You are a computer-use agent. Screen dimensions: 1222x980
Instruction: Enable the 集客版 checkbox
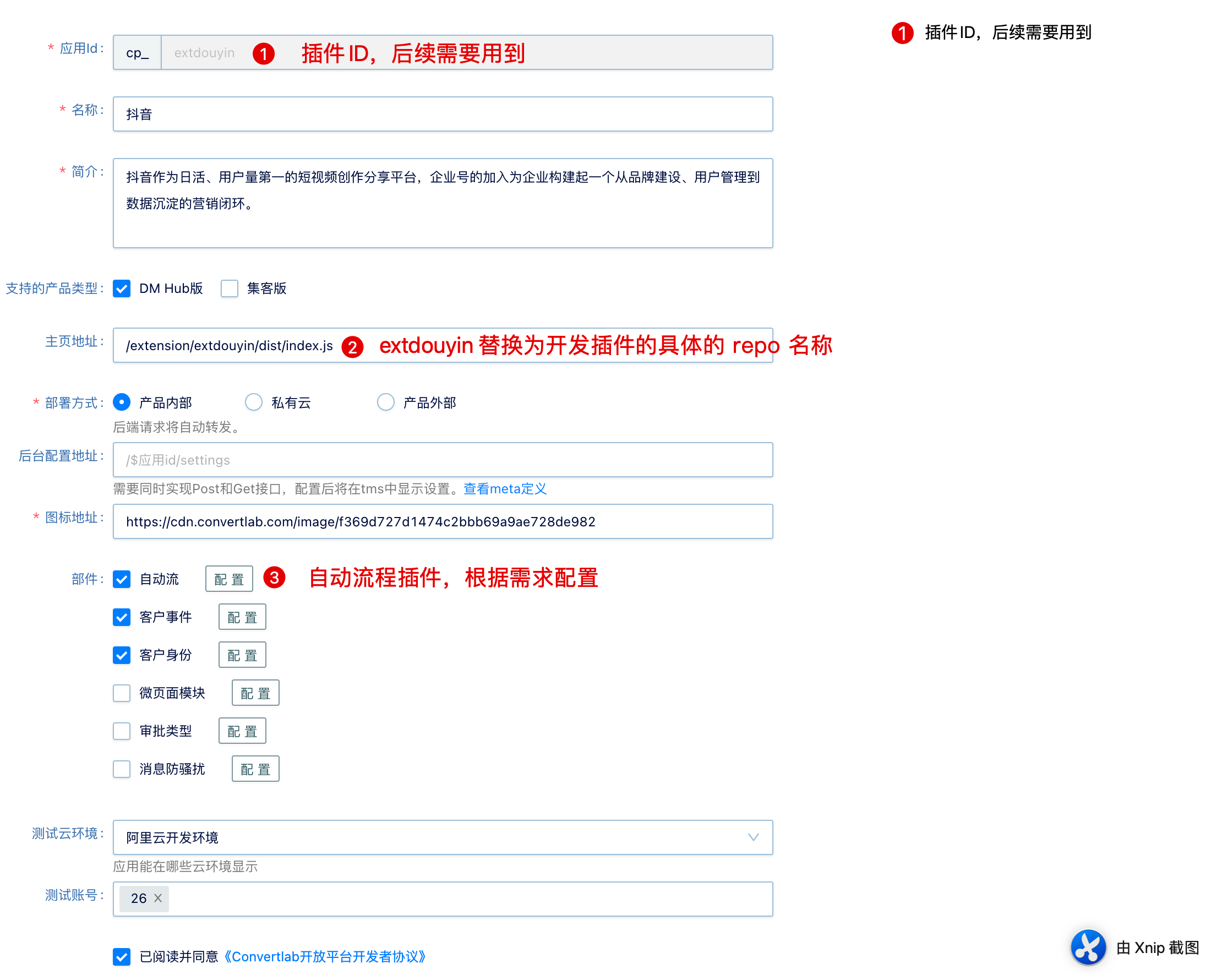230,288
